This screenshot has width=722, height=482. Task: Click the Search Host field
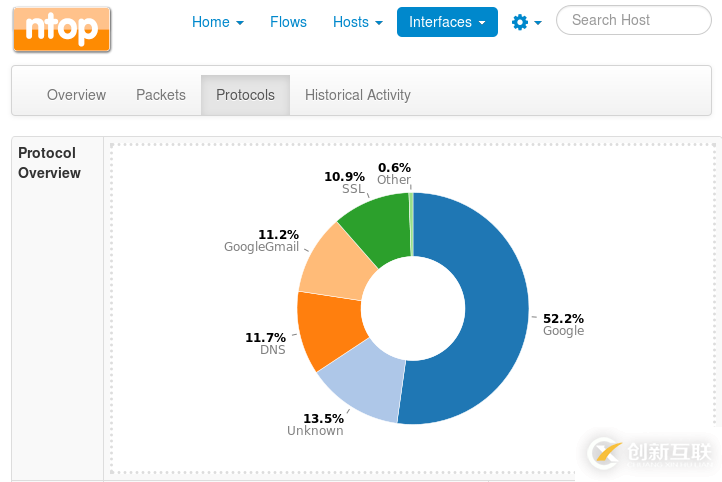coord(631,20)
